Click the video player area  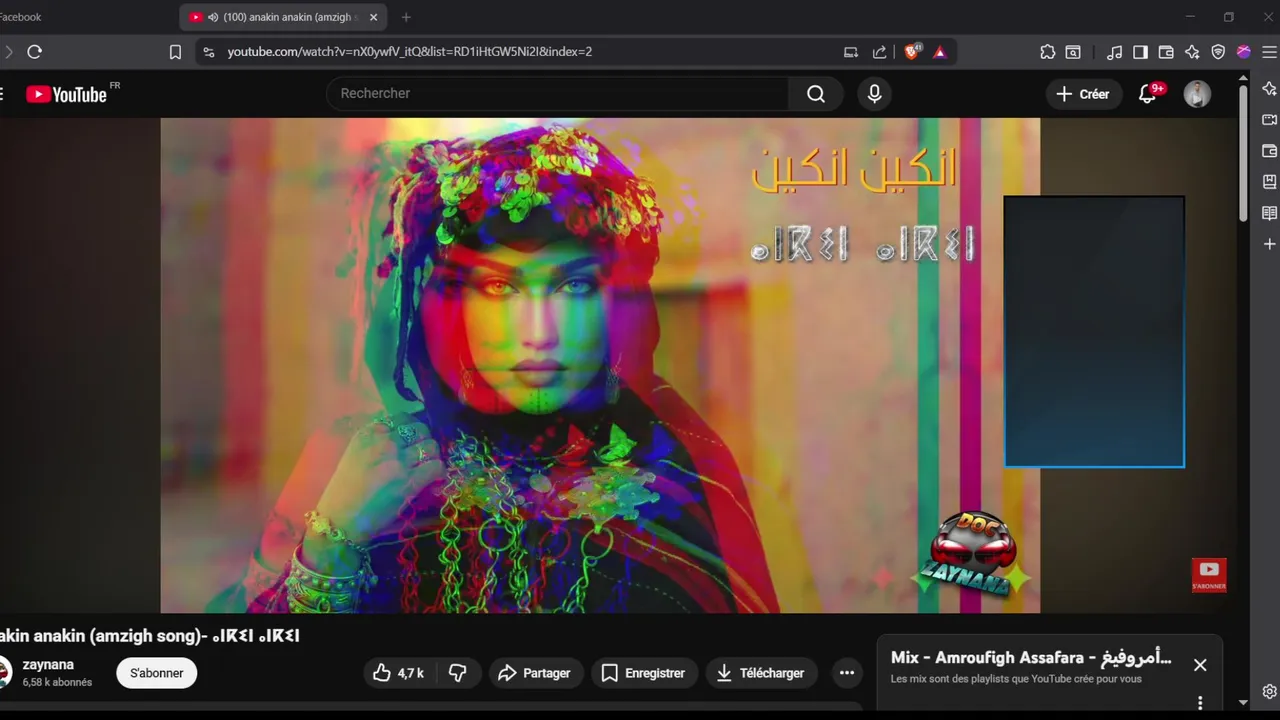tap(600, 365)
